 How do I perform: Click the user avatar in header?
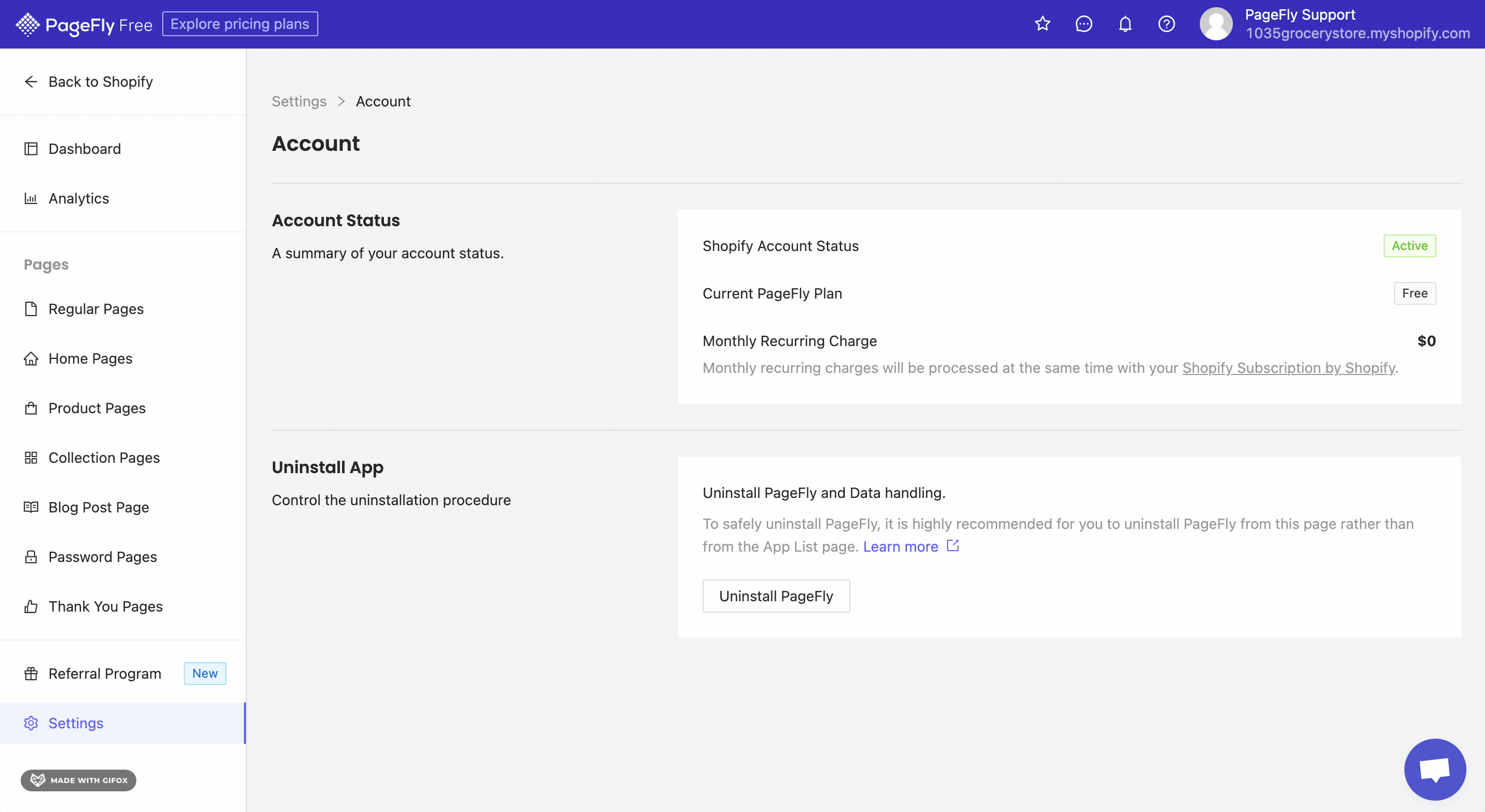click(1216, 24)
